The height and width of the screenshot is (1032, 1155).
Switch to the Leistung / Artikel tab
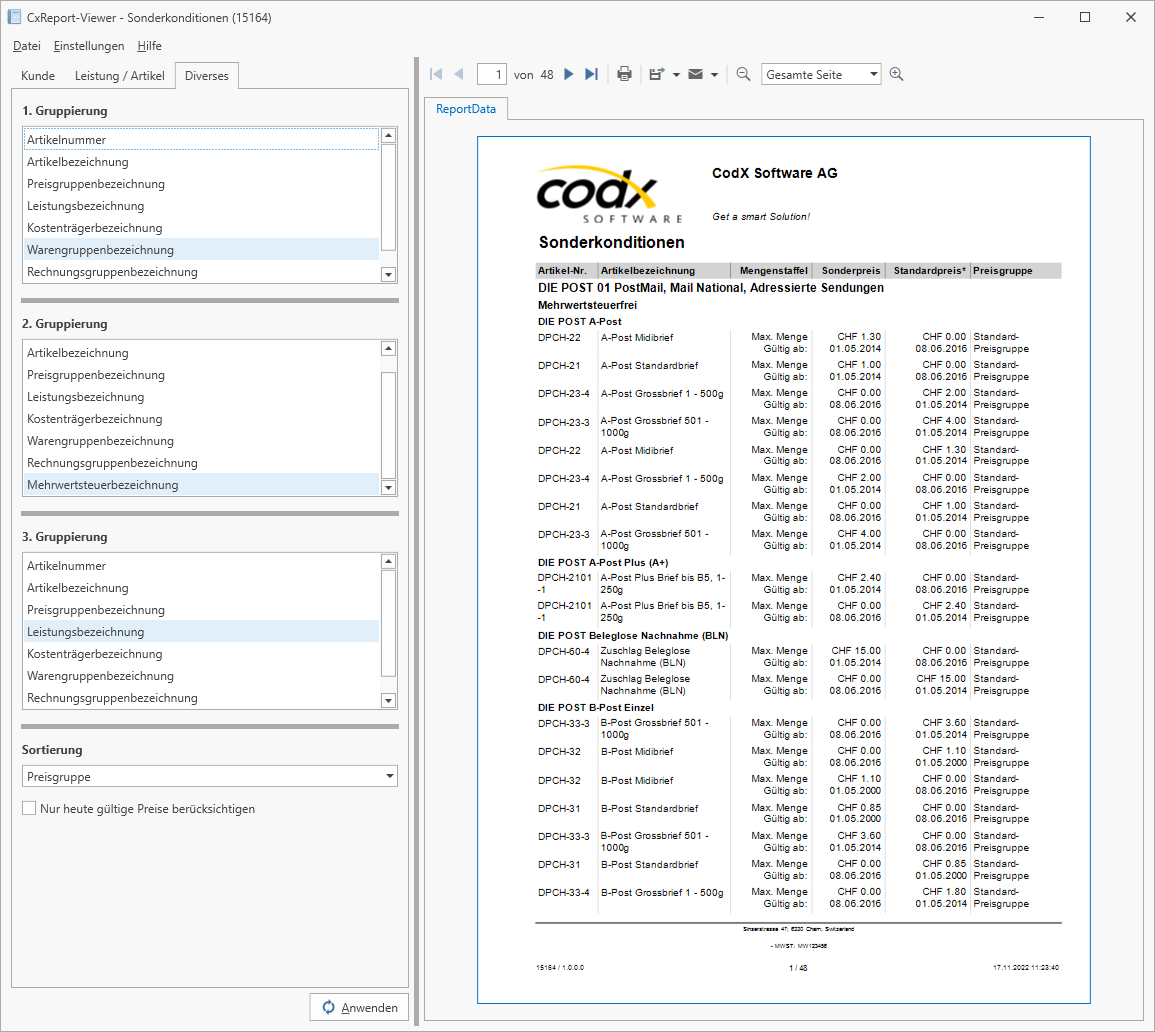[x=119, y=76]
